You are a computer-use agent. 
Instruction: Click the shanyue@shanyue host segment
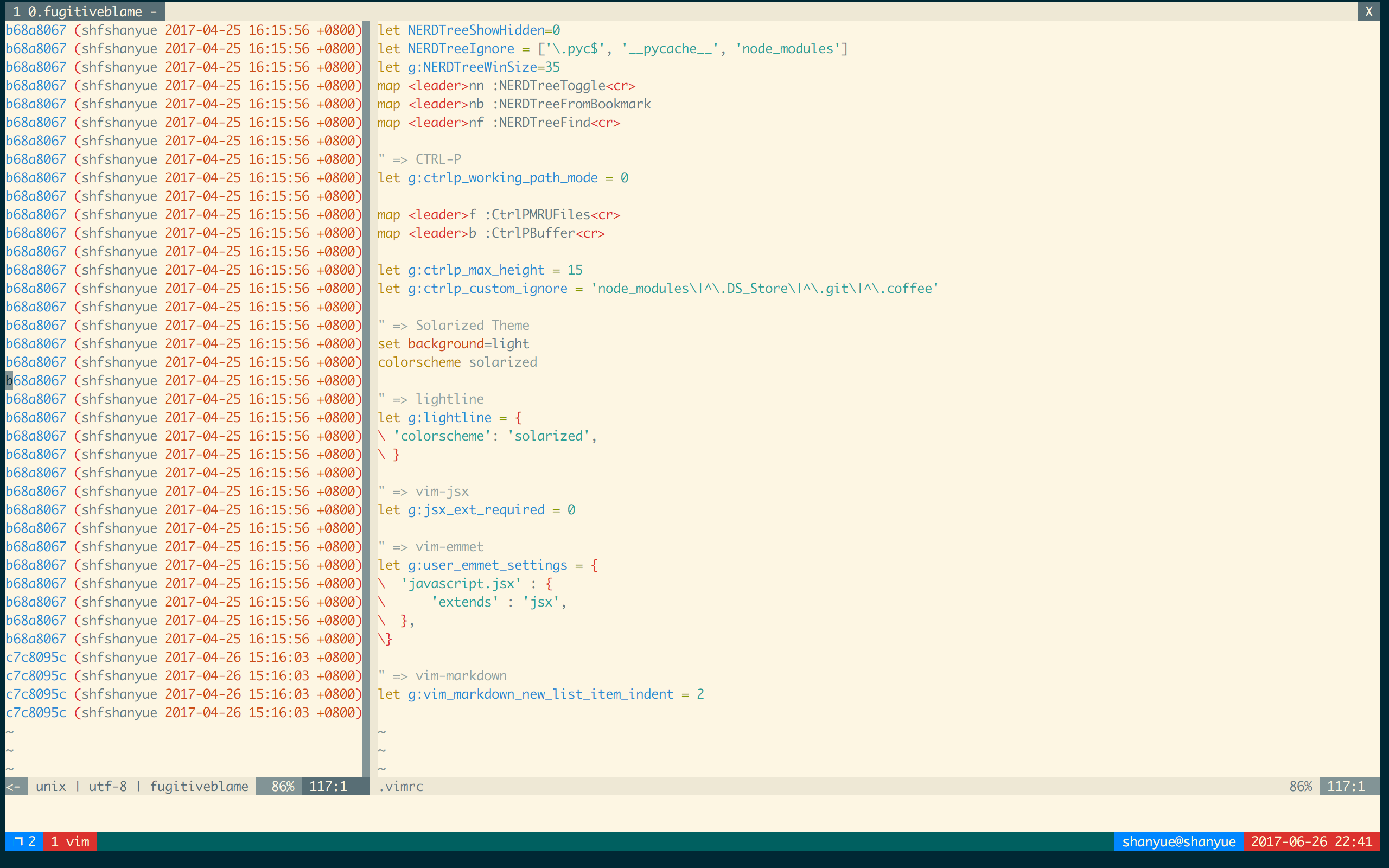(x=1178, y=841)
